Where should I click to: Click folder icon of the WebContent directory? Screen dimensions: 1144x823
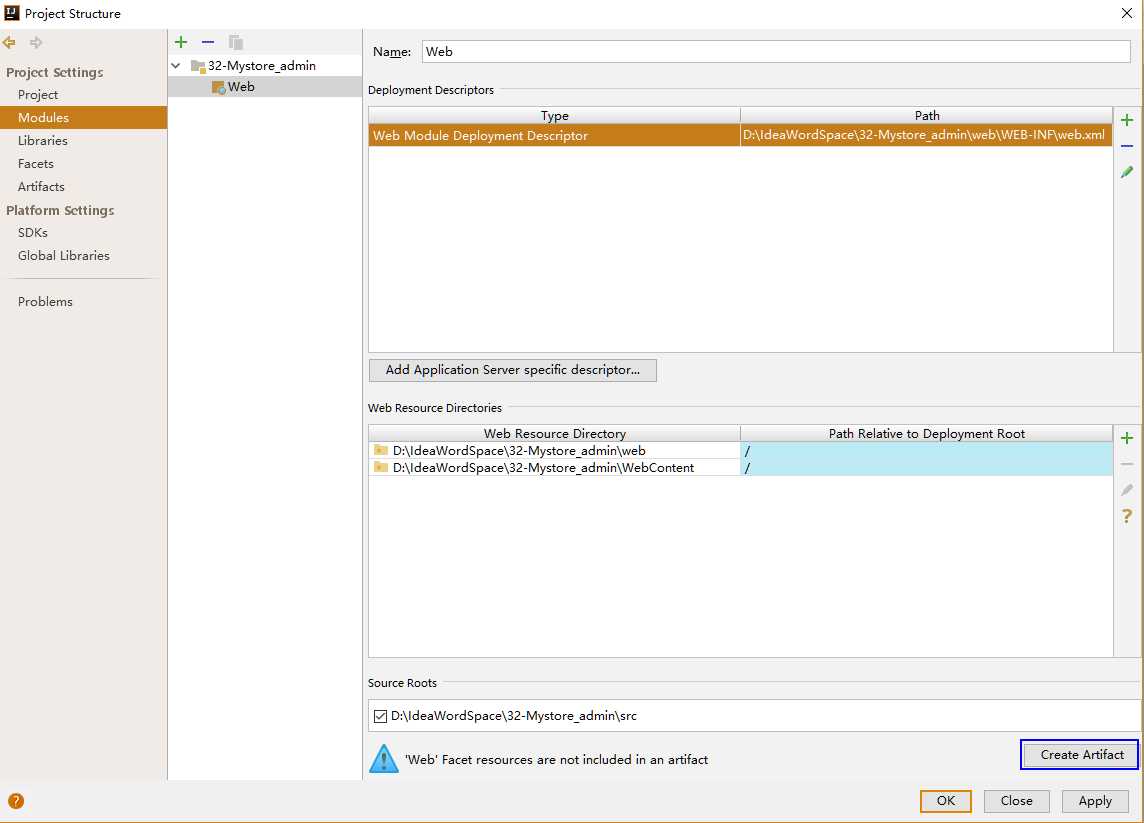(380, 466)
